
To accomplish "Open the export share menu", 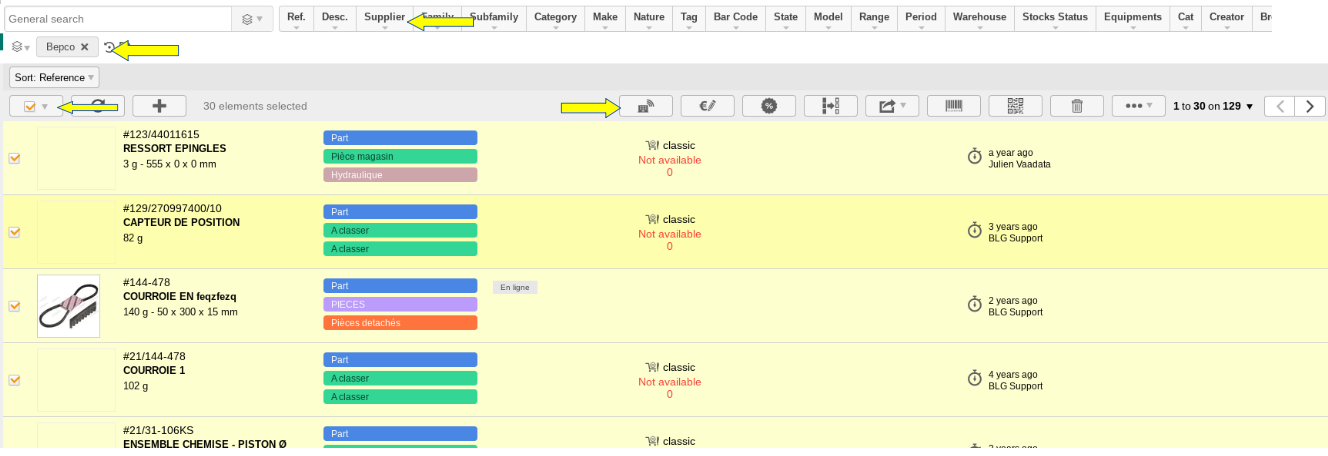I will point(892,106).
